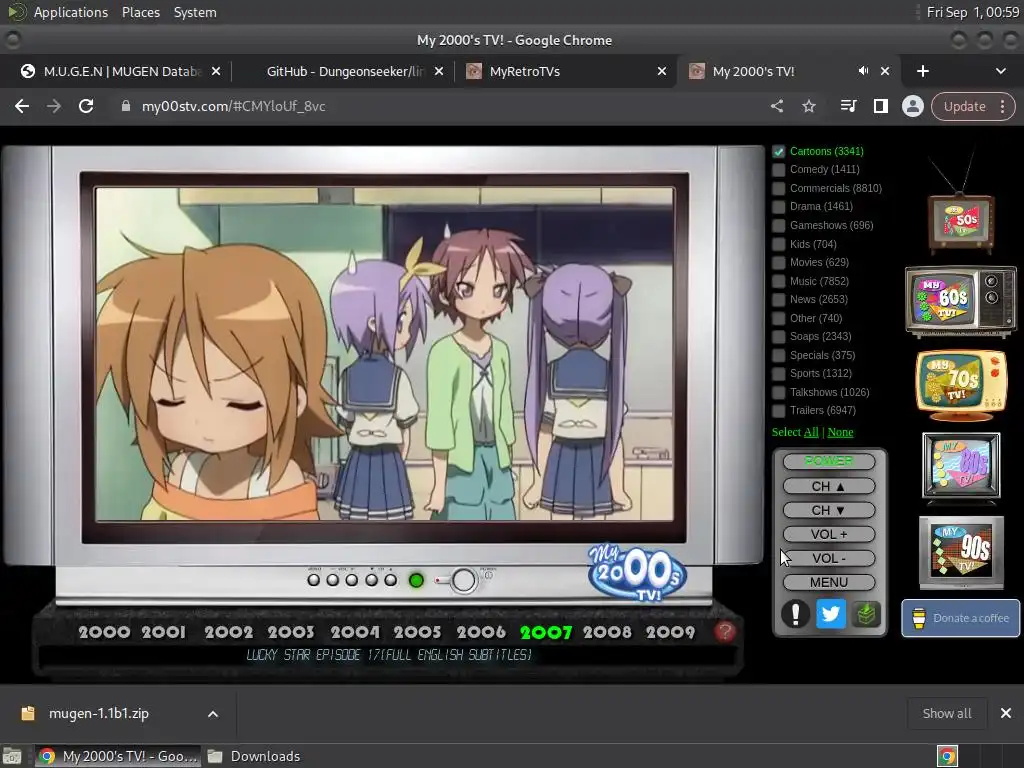Check the Gameshows category
The image size is (1024, 768).
[x=778, y=225]
